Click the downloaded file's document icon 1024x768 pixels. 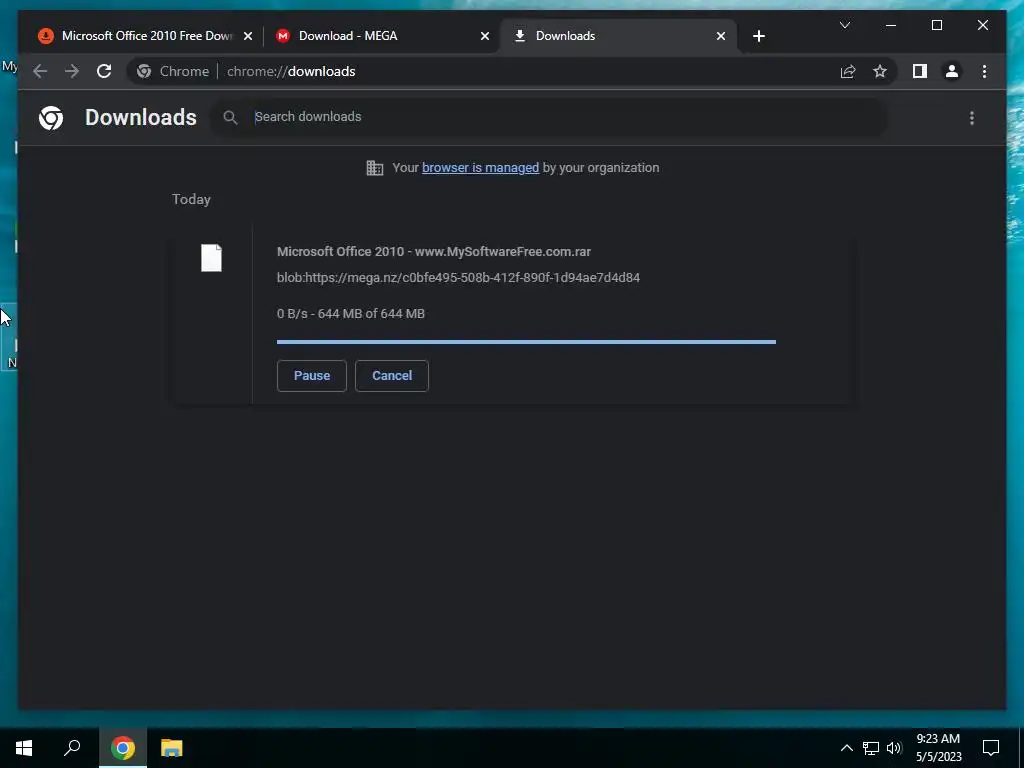point(211,258)
